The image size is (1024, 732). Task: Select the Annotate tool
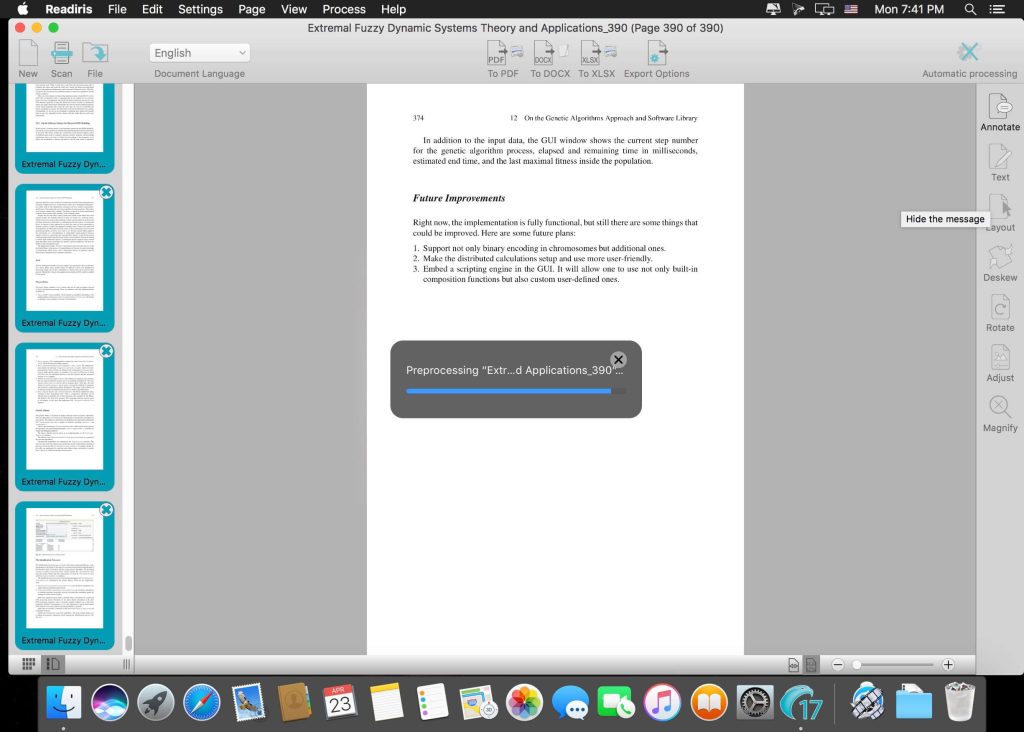pos(999,106)
